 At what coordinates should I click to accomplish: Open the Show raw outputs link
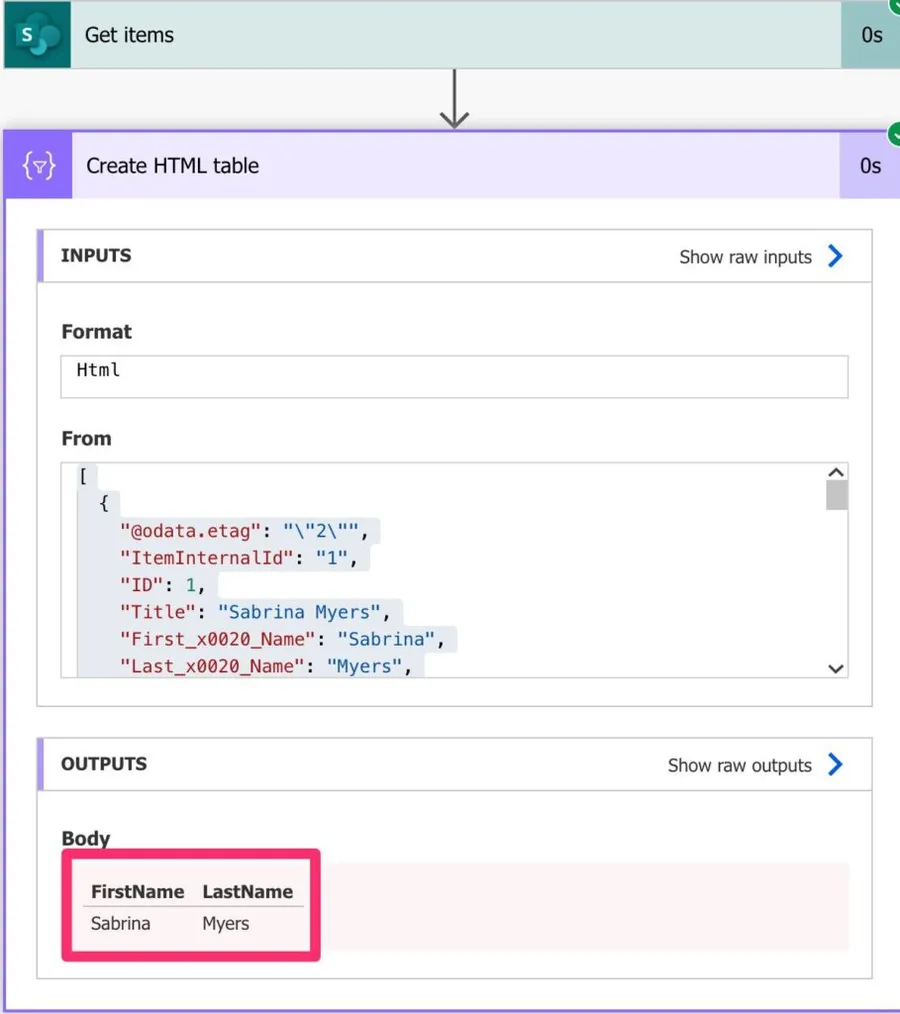pos(739,766)
